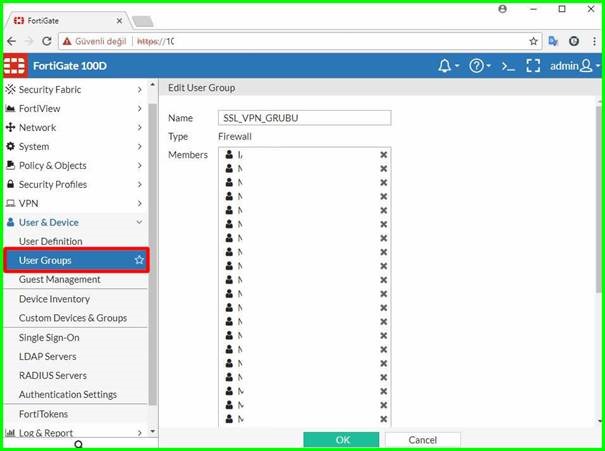Expand the Network menu
This screenshot has width=605, height=451.
pos(75,127)
